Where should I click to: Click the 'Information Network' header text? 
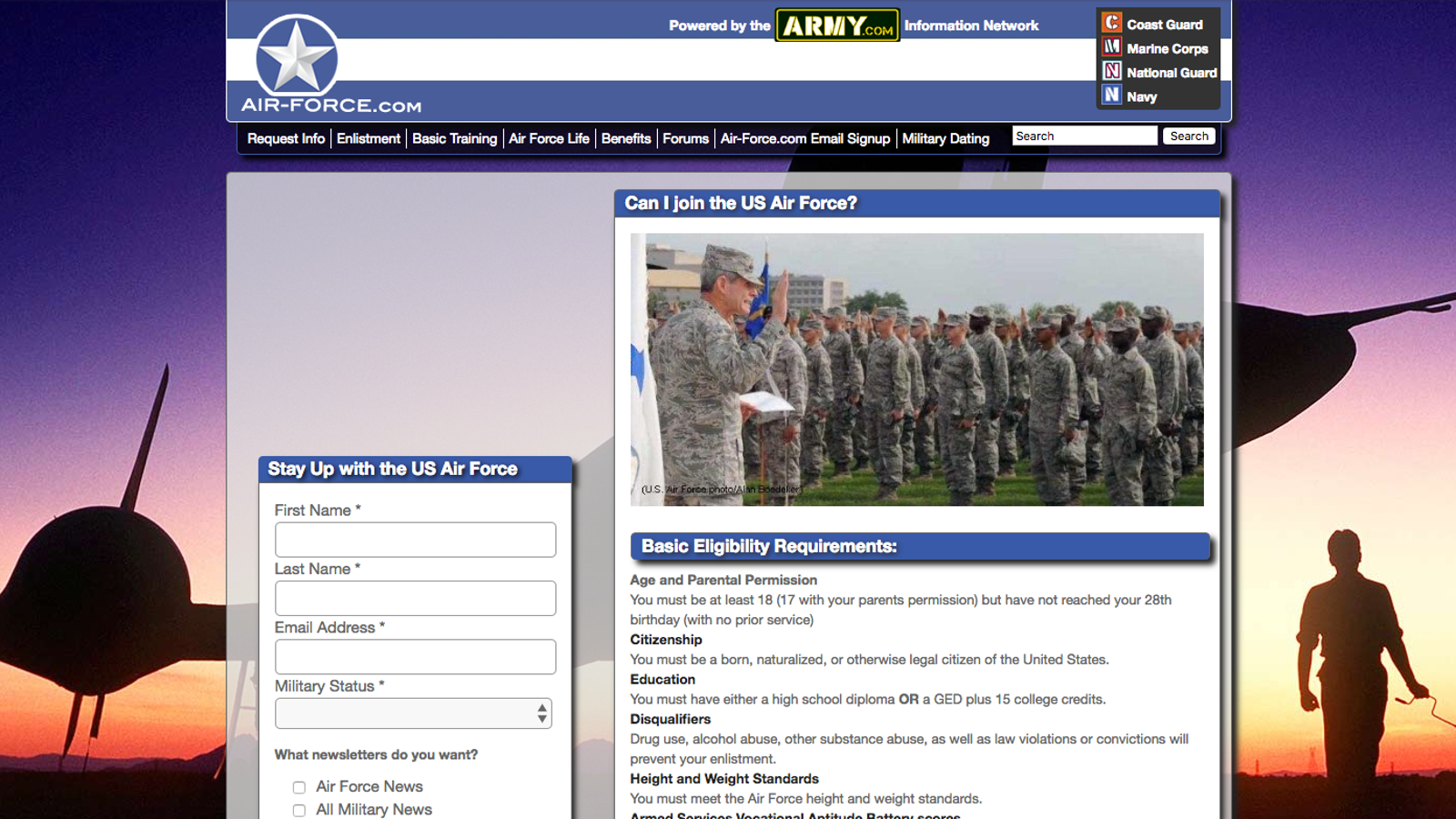coord(971,25)
